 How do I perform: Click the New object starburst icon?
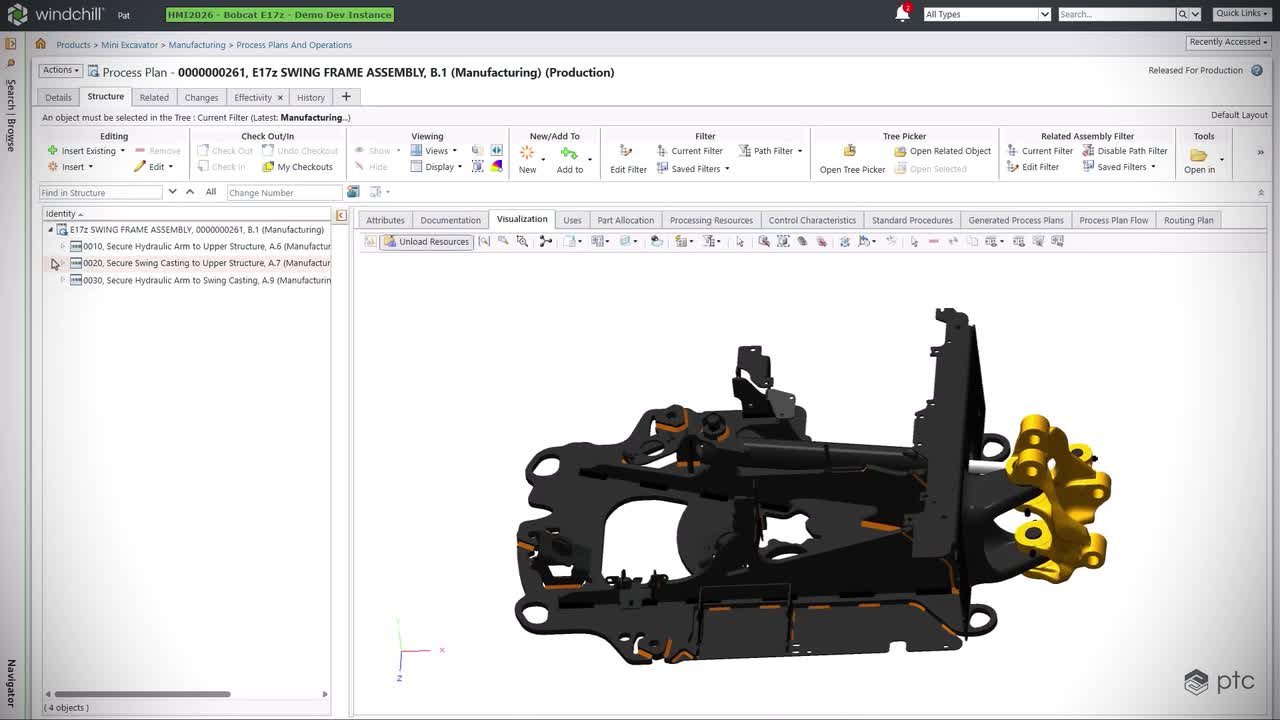(527, 152)
